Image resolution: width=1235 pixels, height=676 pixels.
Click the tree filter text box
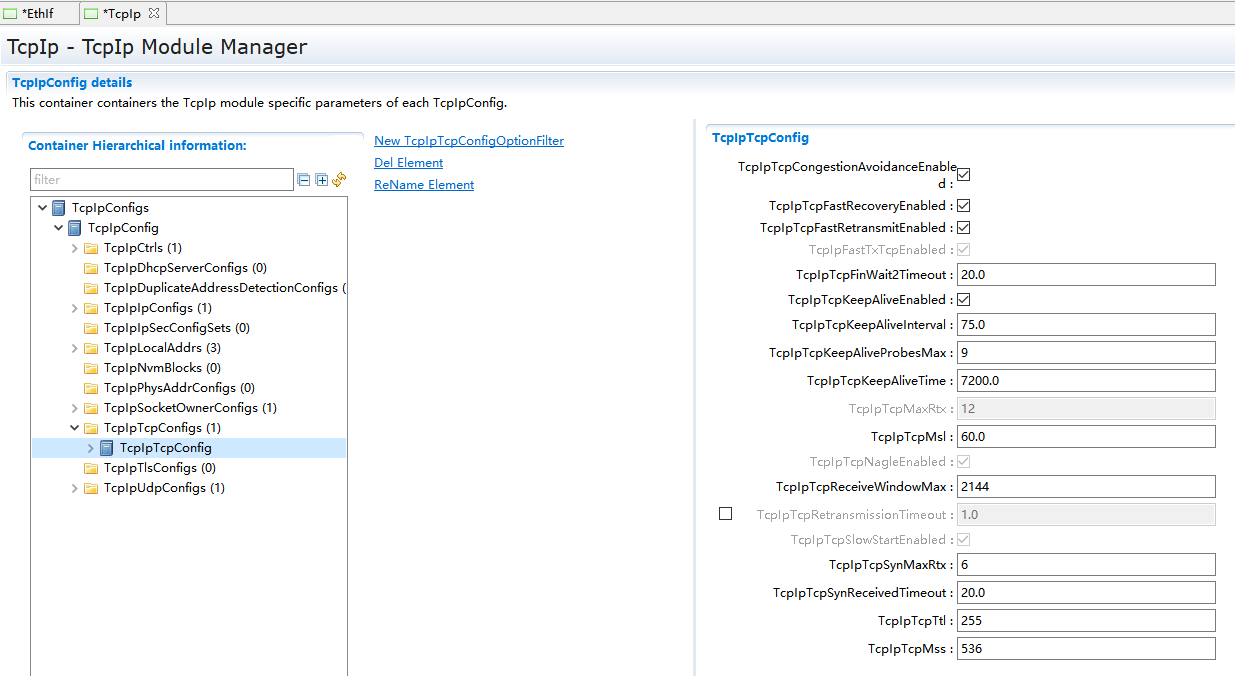point(161,180)
